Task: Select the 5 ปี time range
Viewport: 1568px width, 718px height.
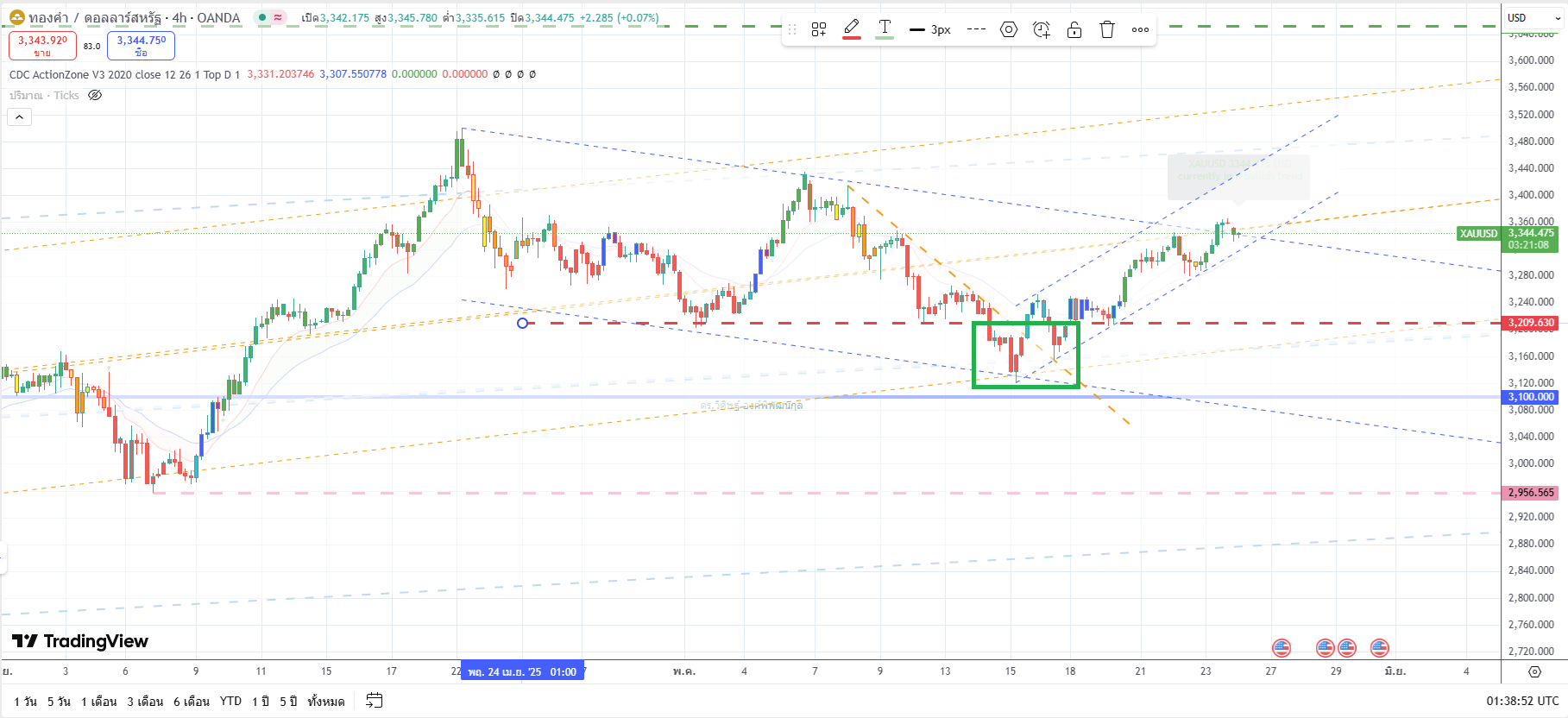Action: 287,701
